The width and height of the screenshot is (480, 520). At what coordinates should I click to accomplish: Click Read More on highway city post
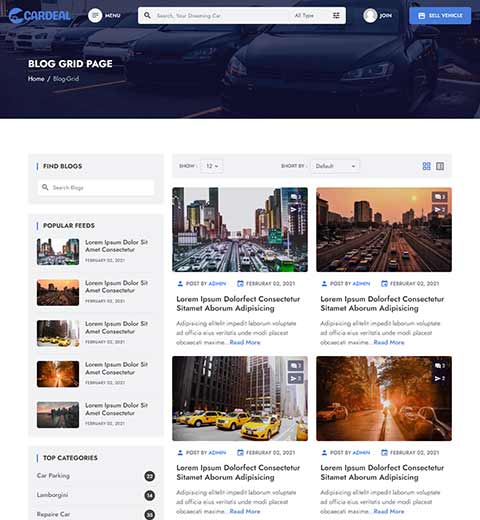pyautogui.click(x=245, y=342)
